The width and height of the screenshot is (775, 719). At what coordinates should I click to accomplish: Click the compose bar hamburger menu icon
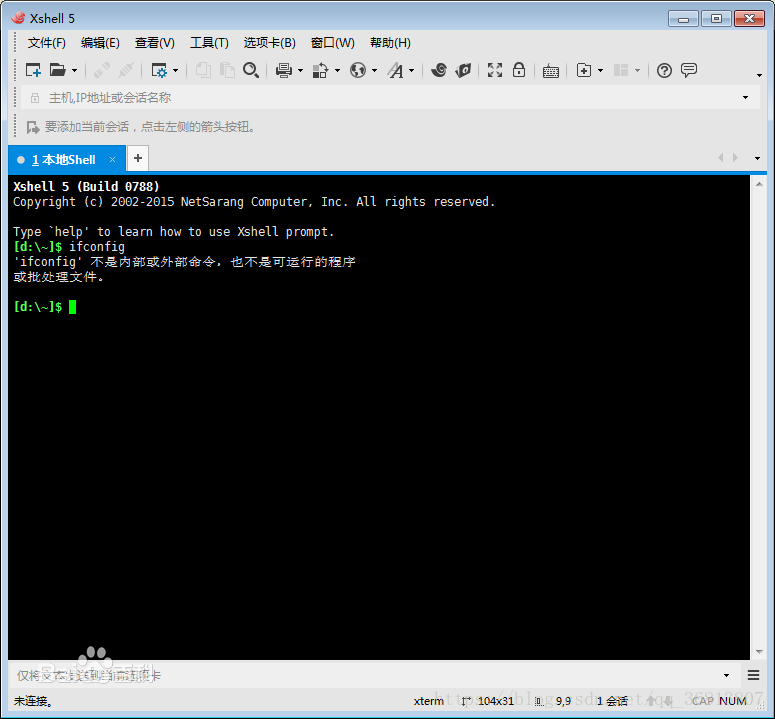click(x=753, y=676)
